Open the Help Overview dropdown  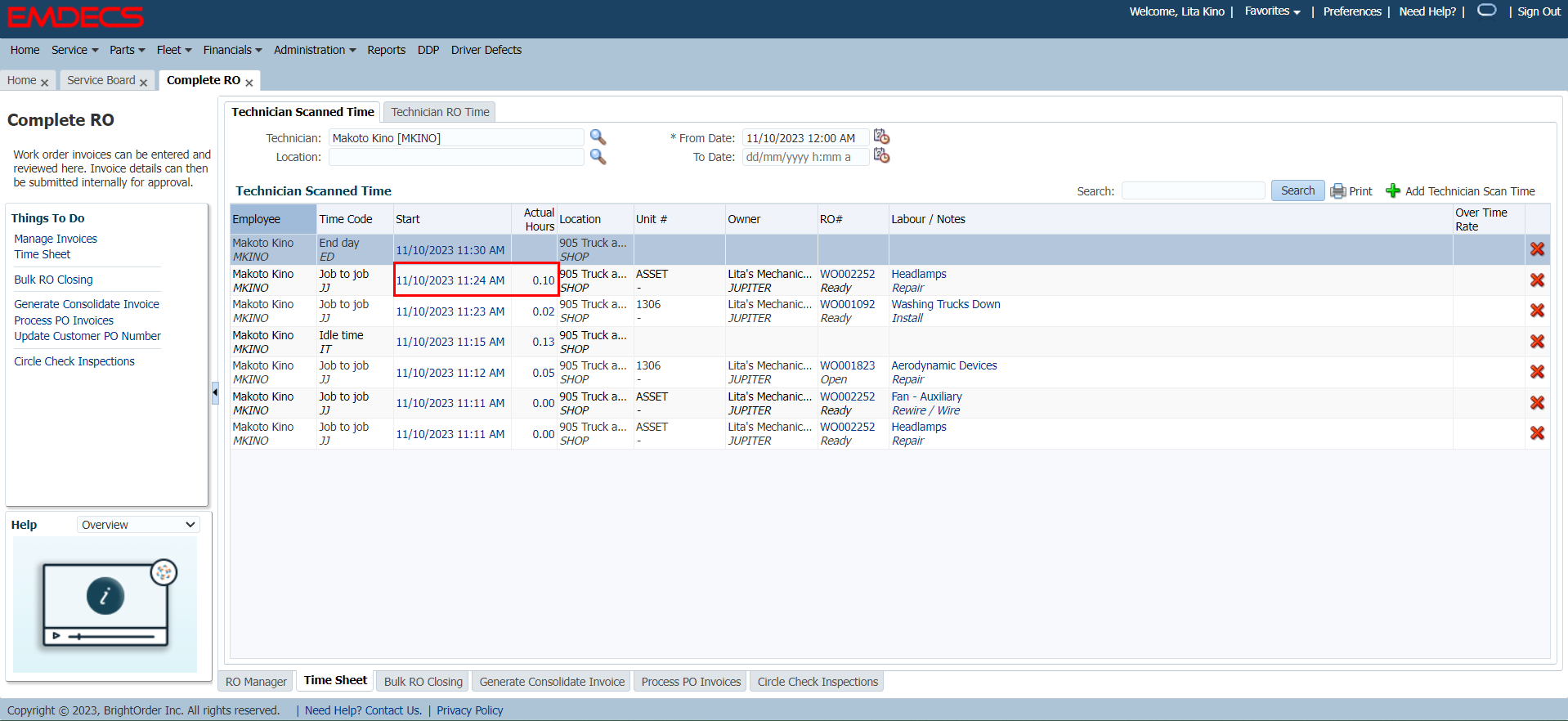pos(138,525)
